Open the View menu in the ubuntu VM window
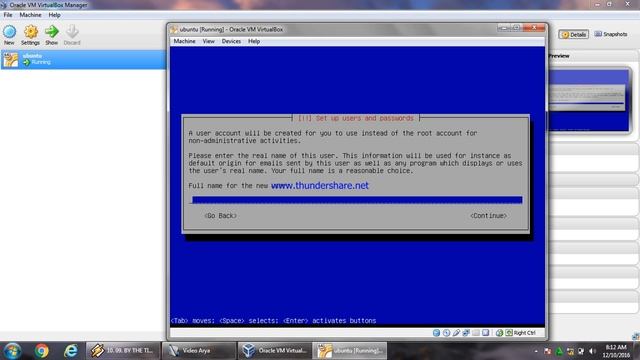 pos(209,41)
